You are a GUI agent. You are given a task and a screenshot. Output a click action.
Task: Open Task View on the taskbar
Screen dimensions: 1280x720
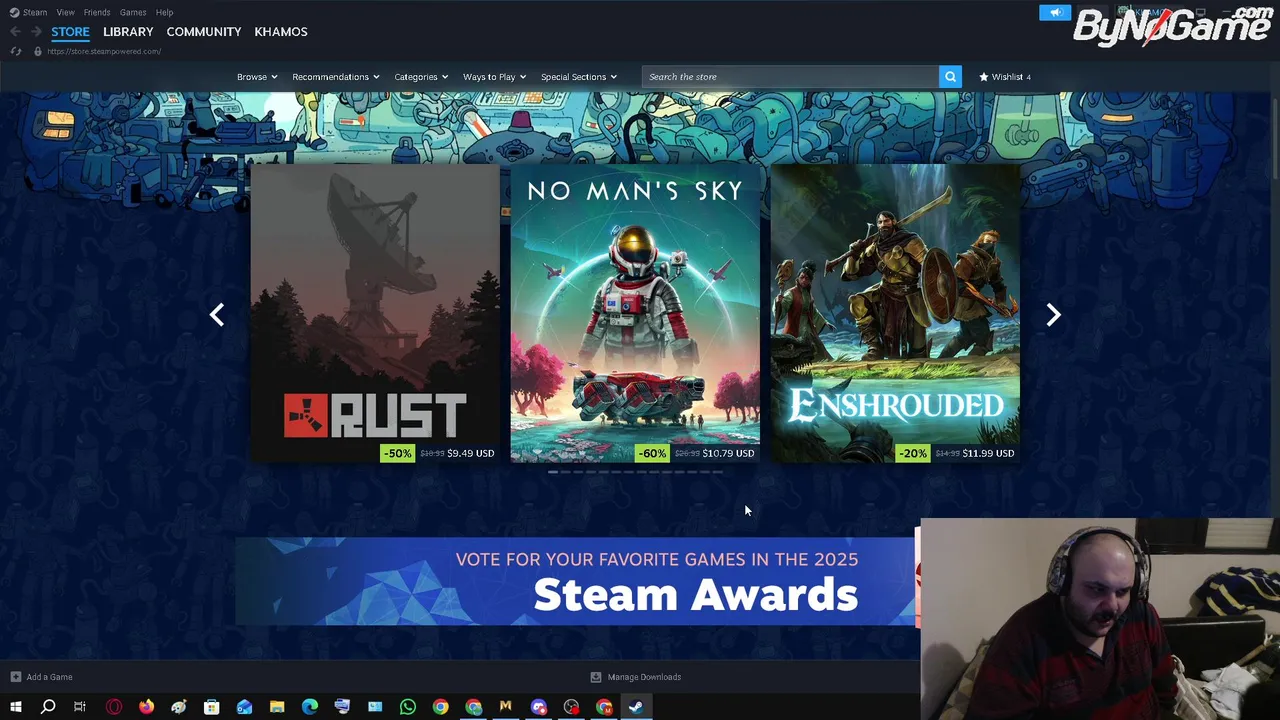80,707
